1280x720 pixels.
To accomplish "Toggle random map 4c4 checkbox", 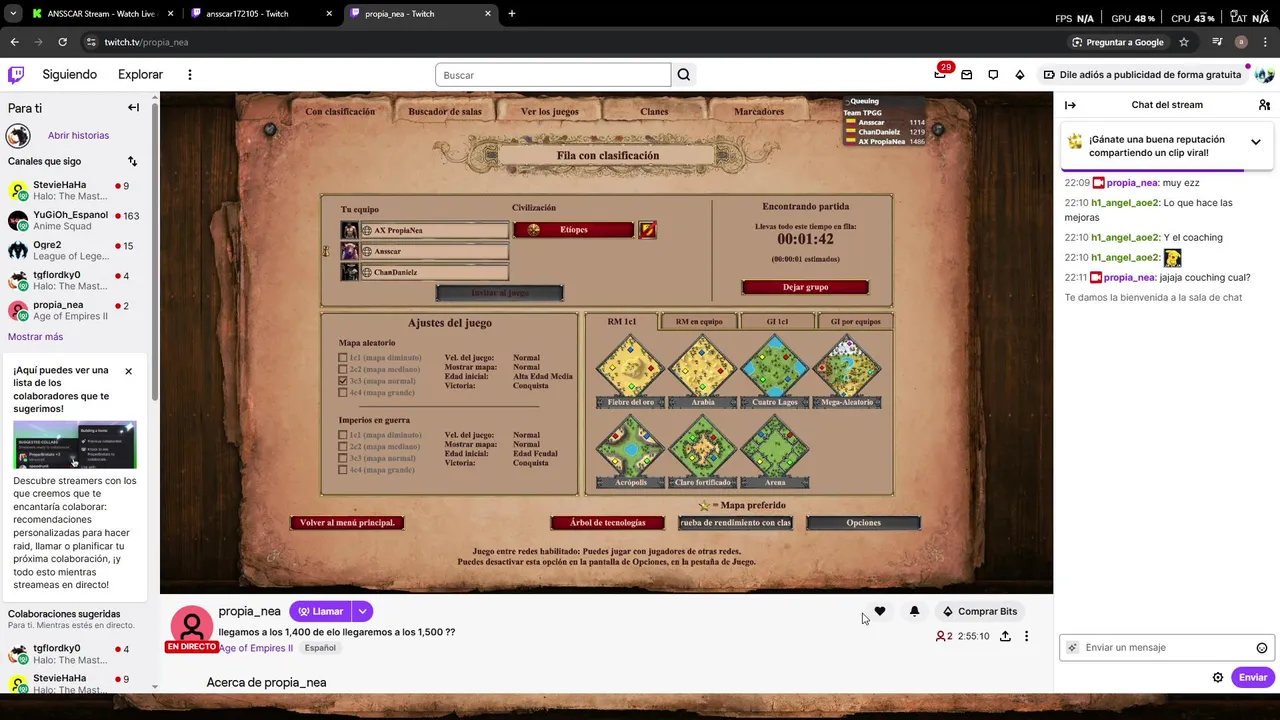I will [x=343, y=393].
